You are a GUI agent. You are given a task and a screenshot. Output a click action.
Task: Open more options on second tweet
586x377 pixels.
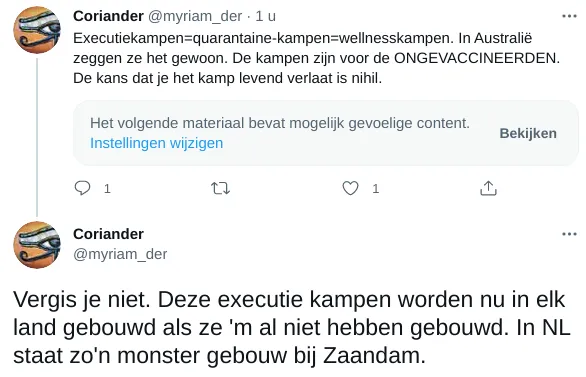click(x=569, y=234)
